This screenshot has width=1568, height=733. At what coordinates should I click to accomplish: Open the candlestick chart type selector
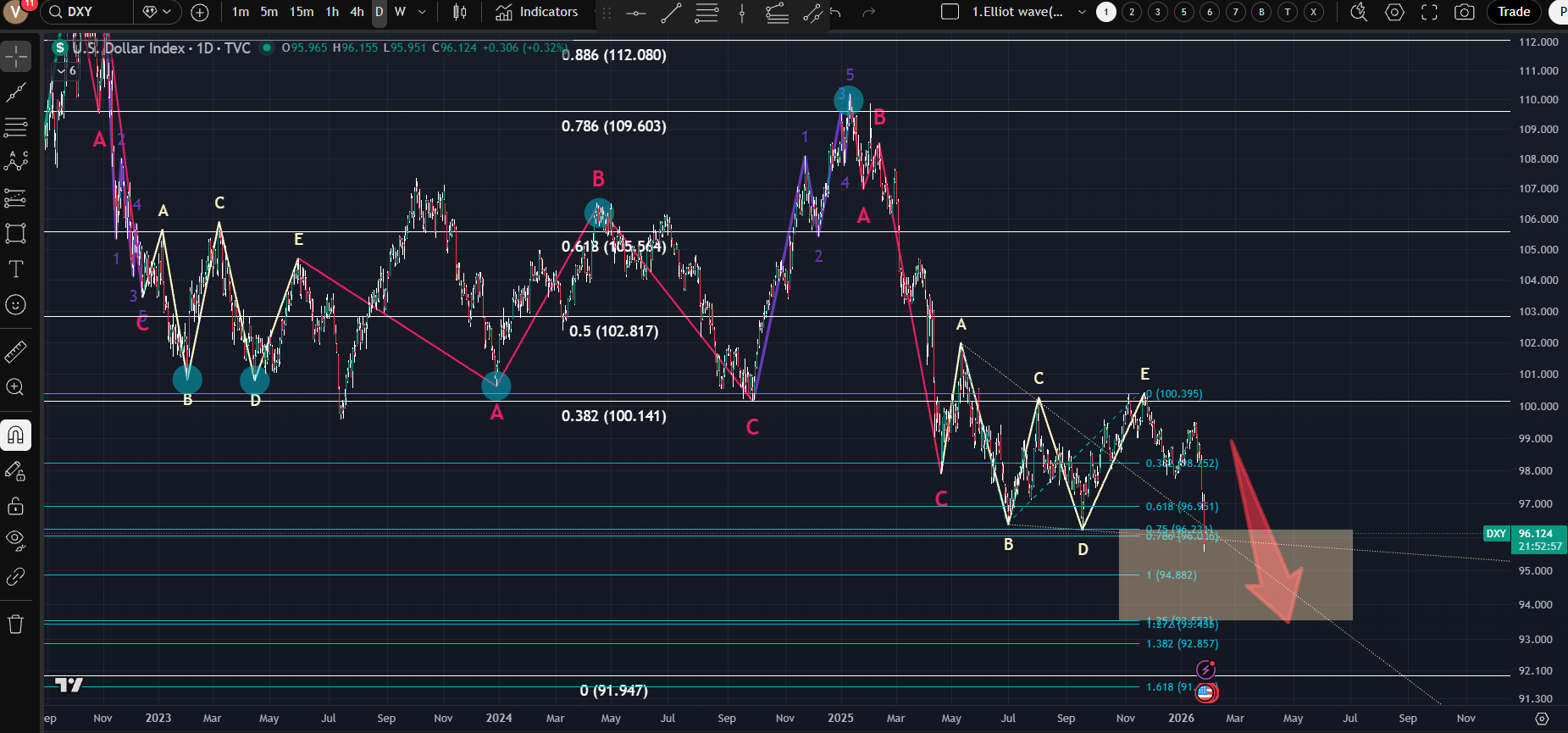coord(459,12)
